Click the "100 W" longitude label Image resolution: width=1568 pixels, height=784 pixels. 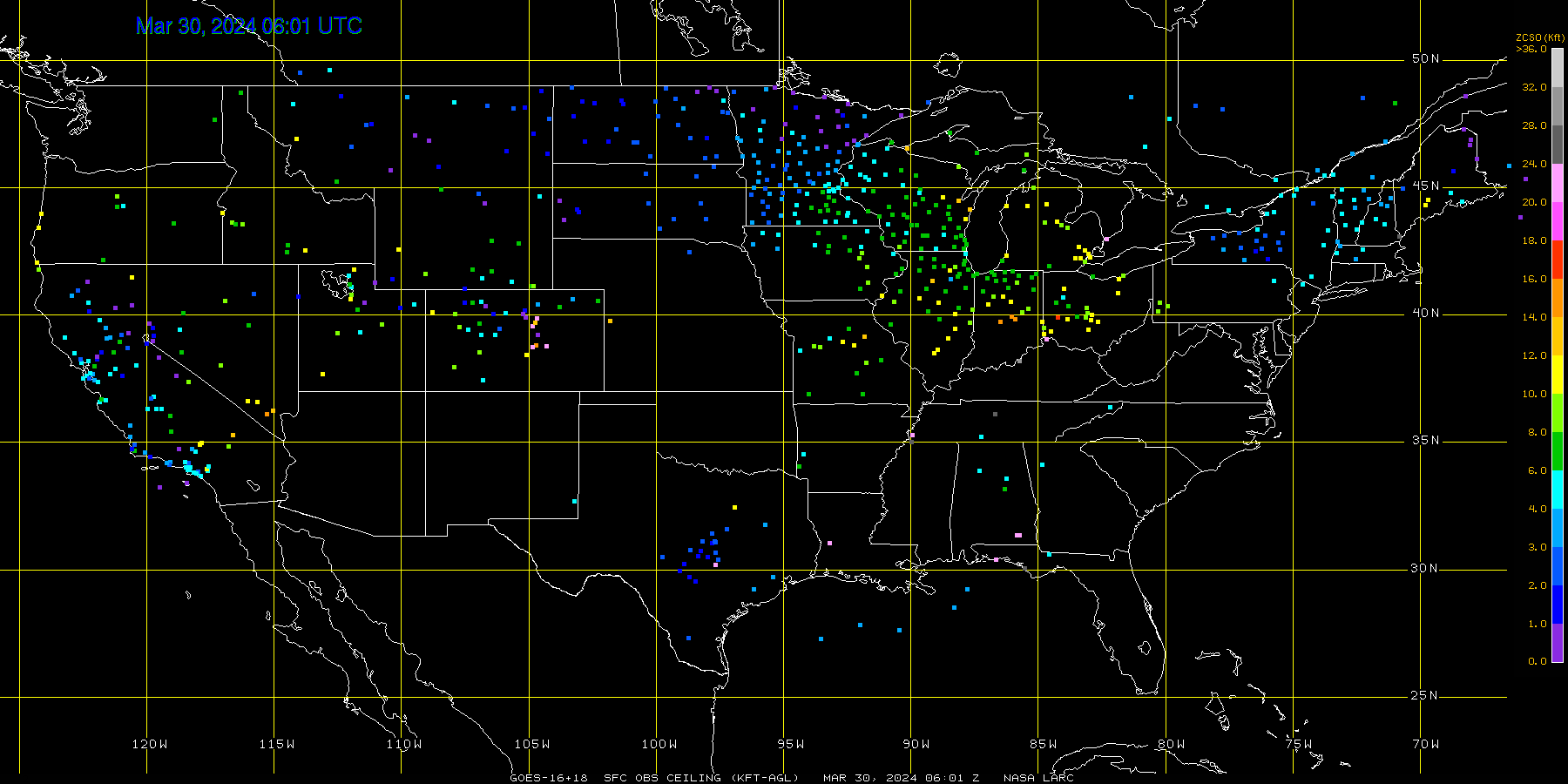coord(659,744)
